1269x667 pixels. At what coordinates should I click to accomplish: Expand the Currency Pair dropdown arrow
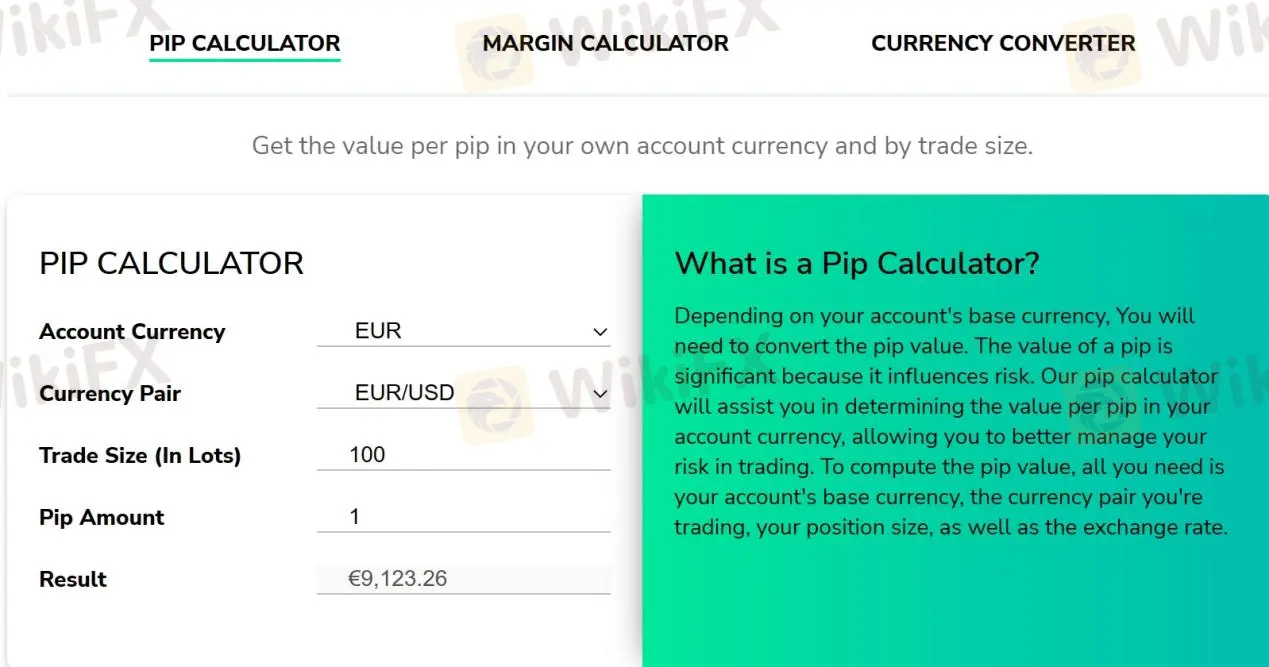[600, 394]
